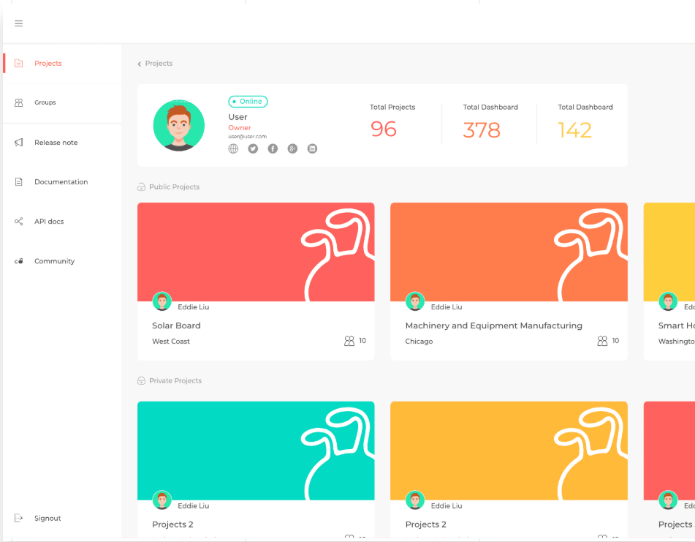Click the Total Projects value 96
This screenshot has height=542, width=695.
pos(383,129)
